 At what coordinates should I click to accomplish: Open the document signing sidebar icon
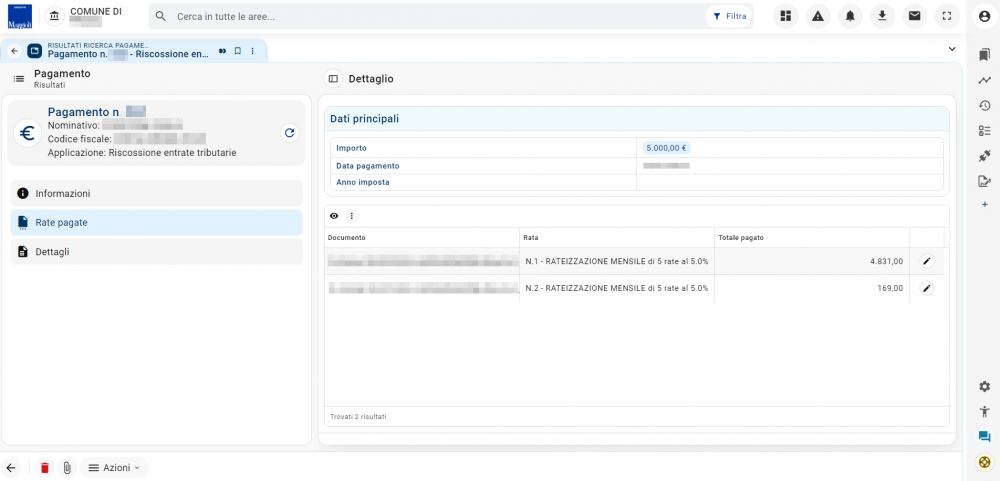[x=984, y=181]
